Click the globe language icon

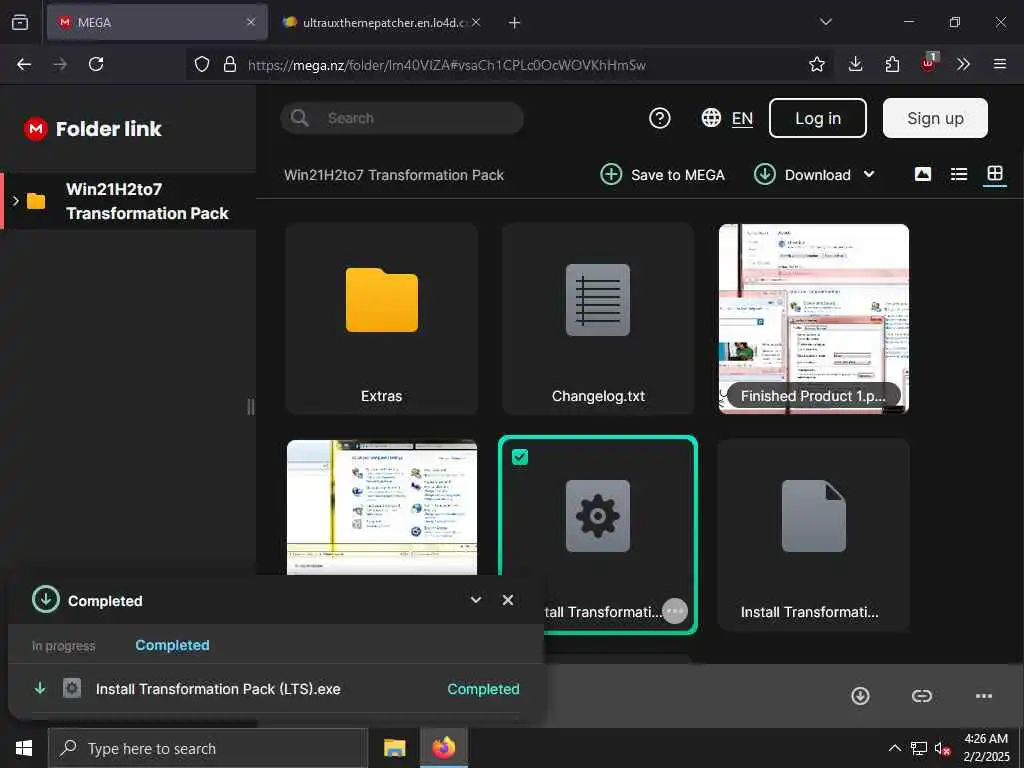tap(711, 118)
